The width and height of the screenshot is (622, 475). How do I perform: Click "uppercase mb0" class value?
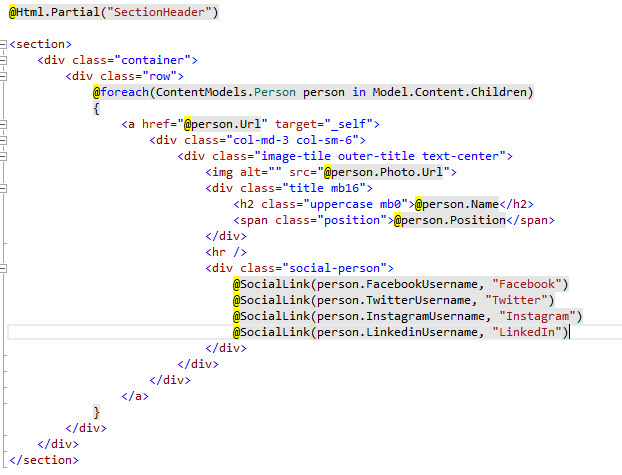coord(355,204)
